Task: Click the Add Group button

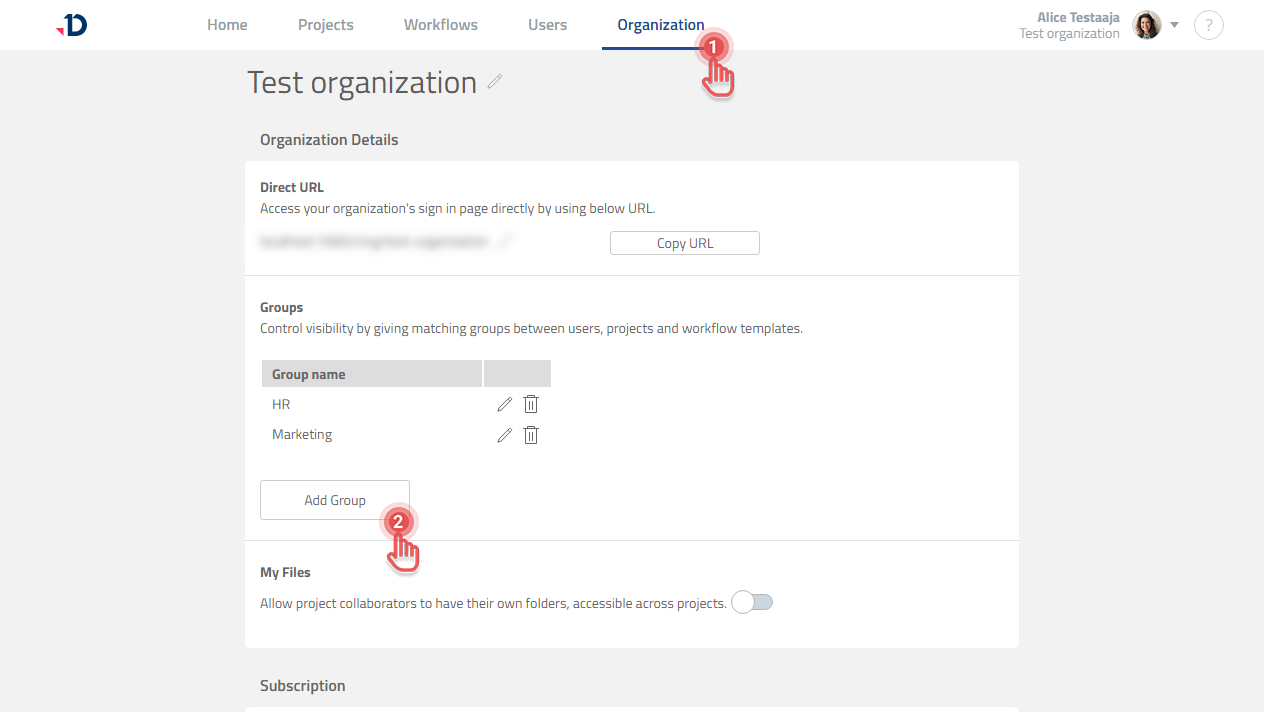Action: (x=334, y=500)
